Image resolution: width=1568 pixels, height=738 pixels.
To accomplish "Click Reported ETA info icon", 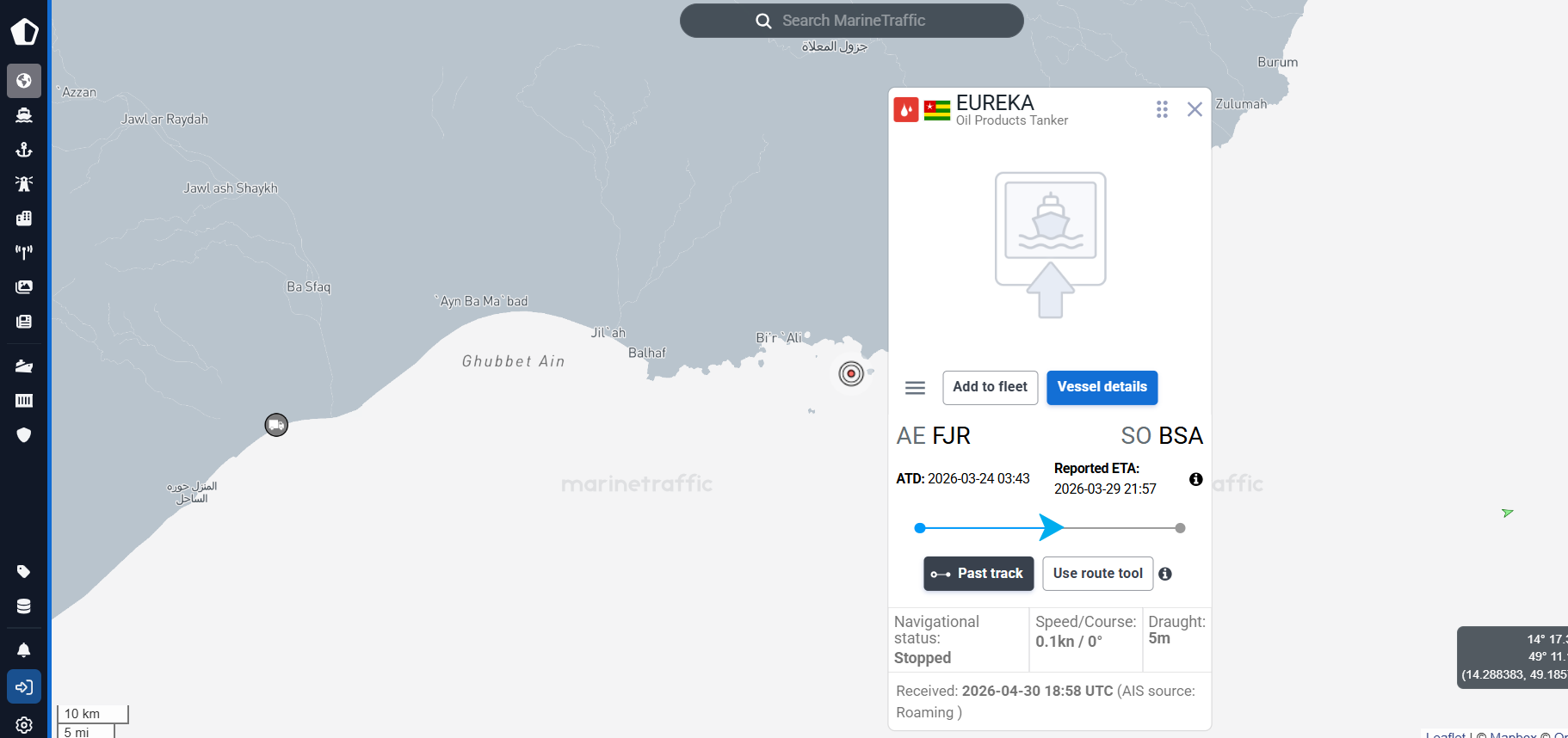I will [x=1195, y=479].
